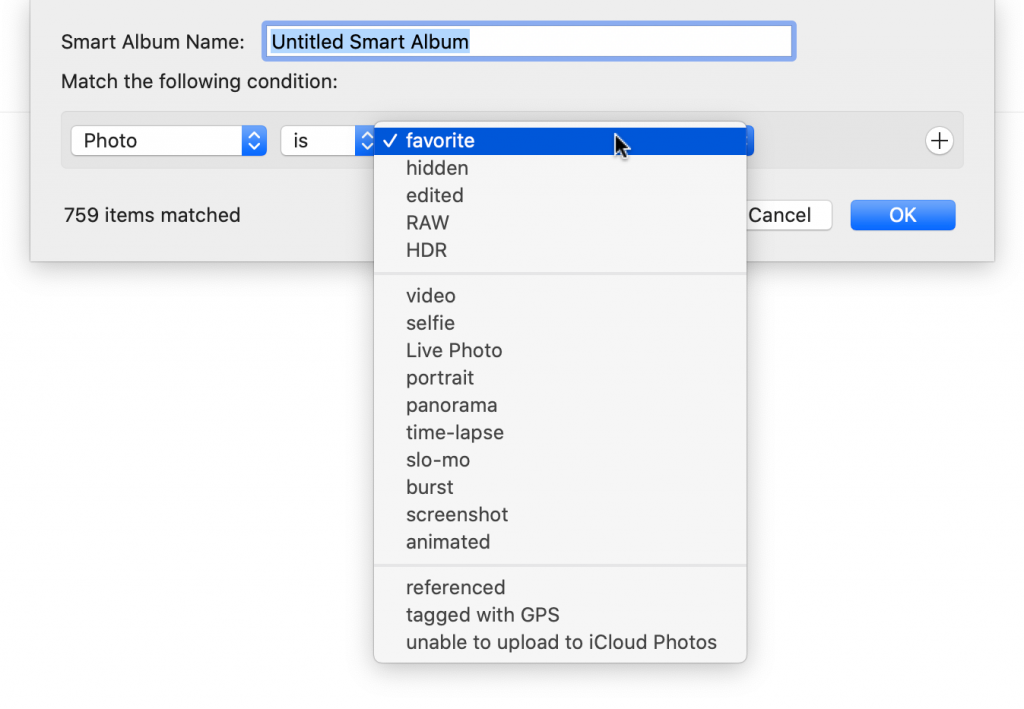This screenshot has height=709, width=1024.
Task: Click the Smart Album Name text field
Action: [x=529, y=41]
